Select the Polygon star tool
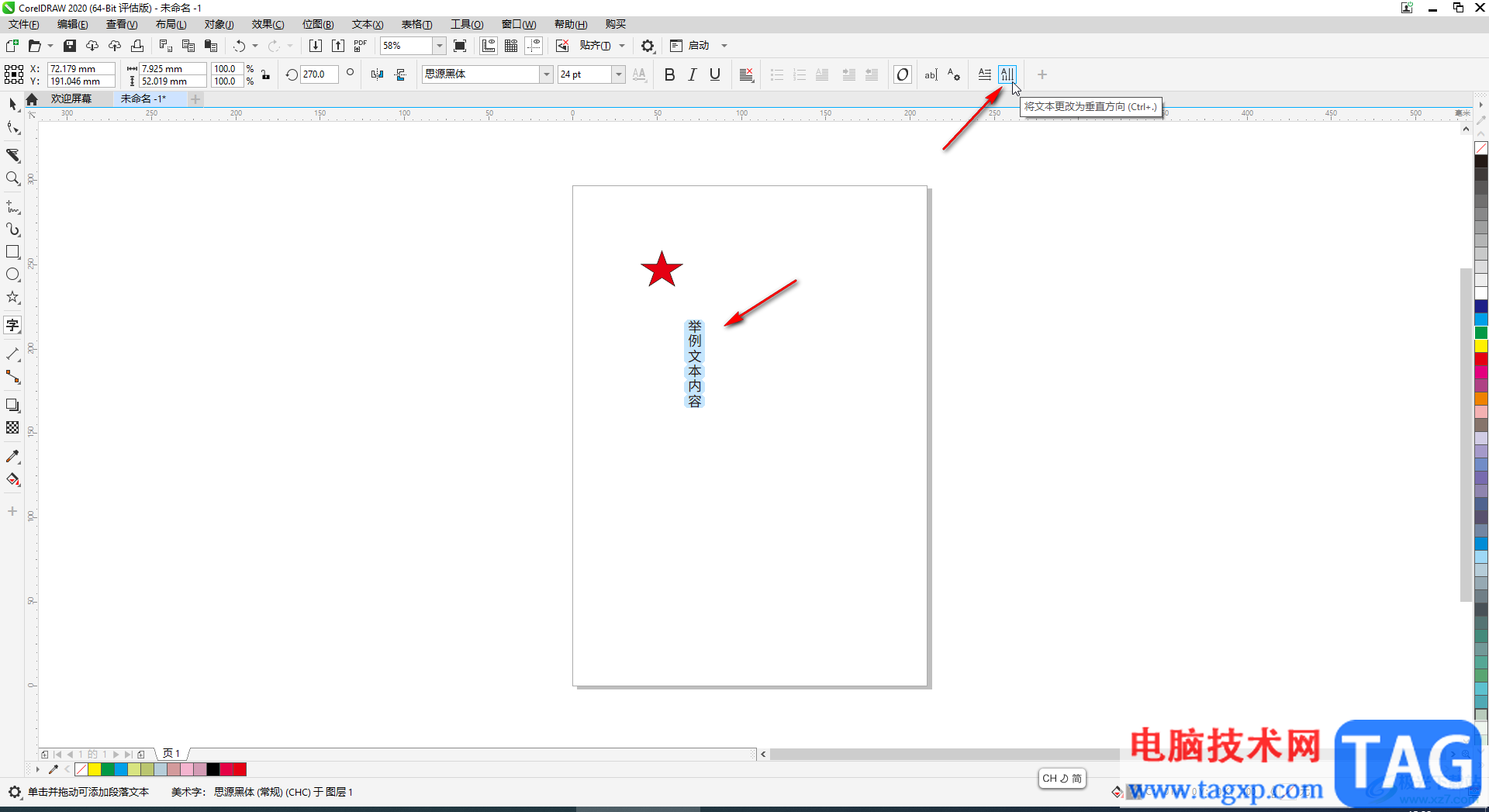 (12, 297)
